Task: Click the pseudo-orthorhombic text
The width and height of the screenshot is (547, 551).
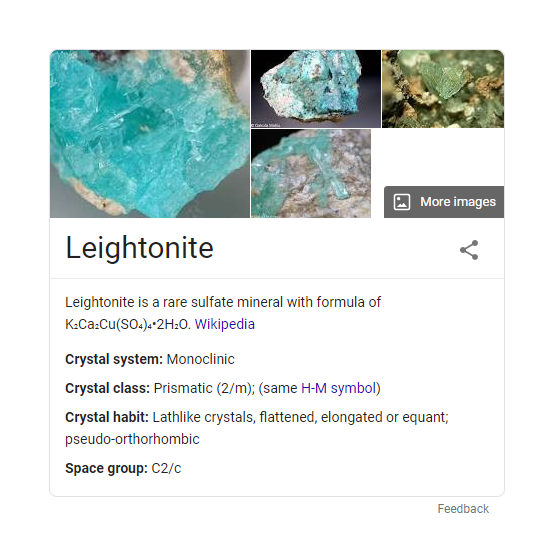Action: 132,439
